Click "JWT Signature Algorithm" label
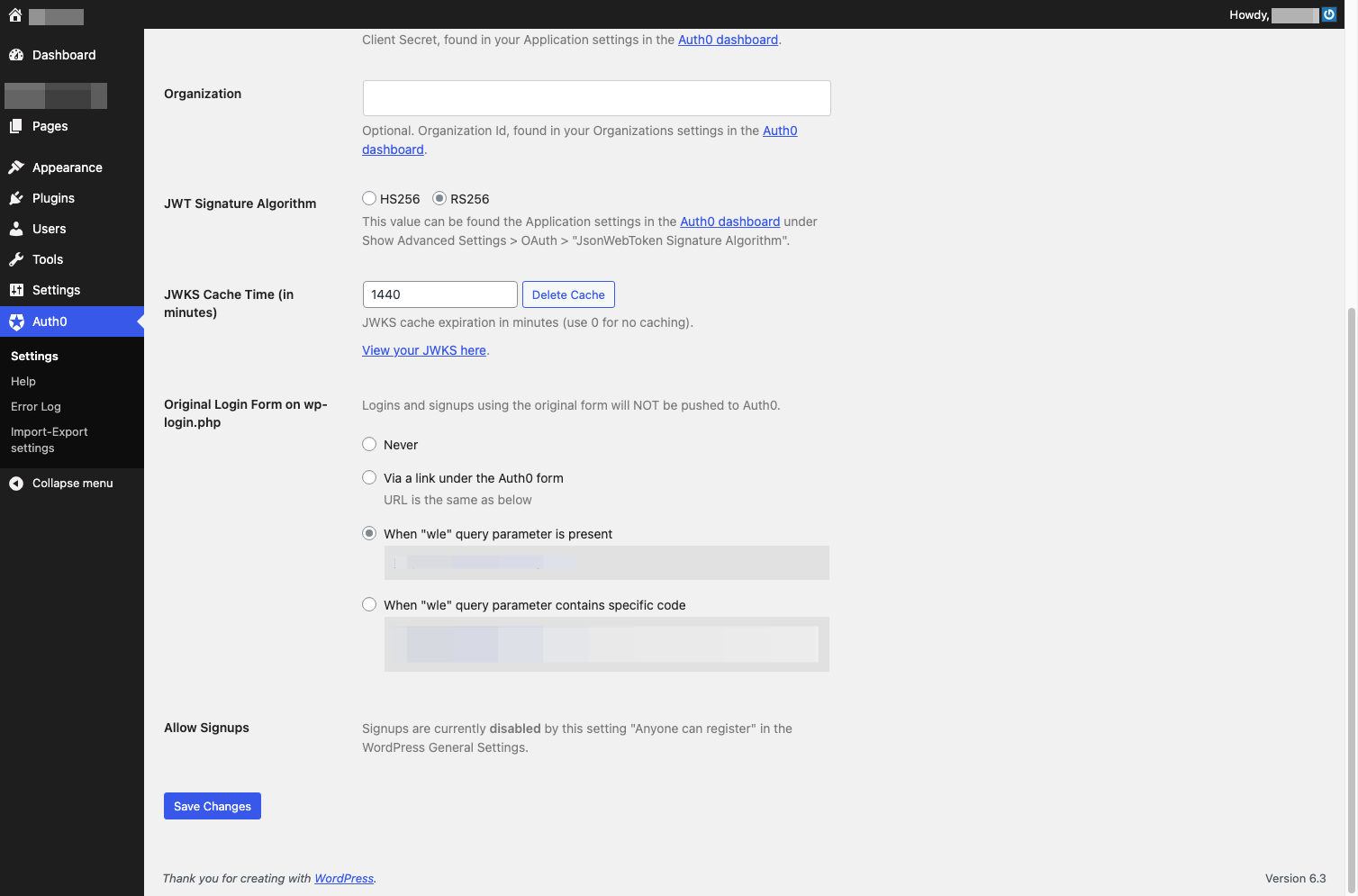 point(240,204)
